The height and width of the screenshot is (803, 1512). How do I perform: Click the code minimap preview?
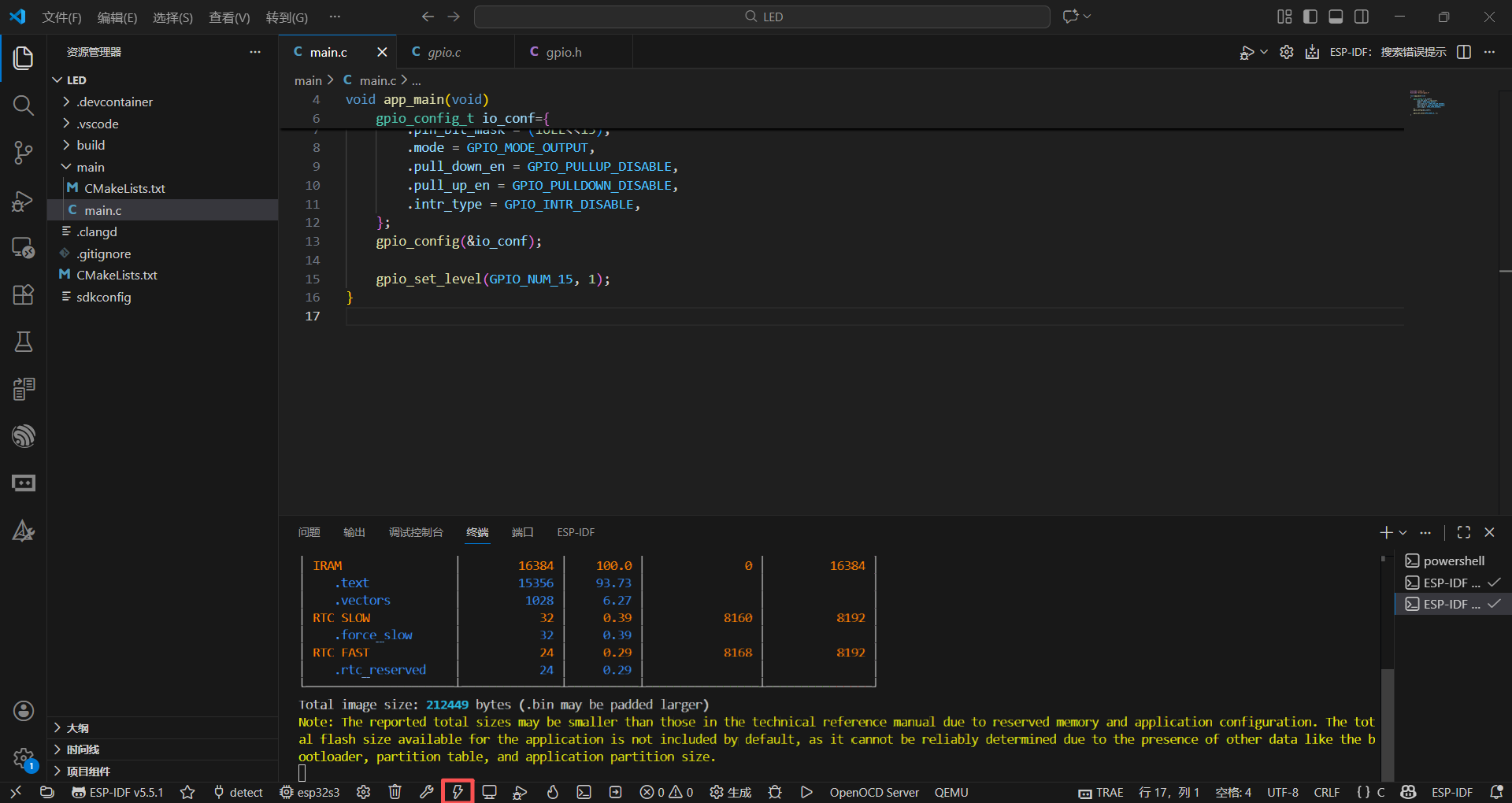(1427, 102)
